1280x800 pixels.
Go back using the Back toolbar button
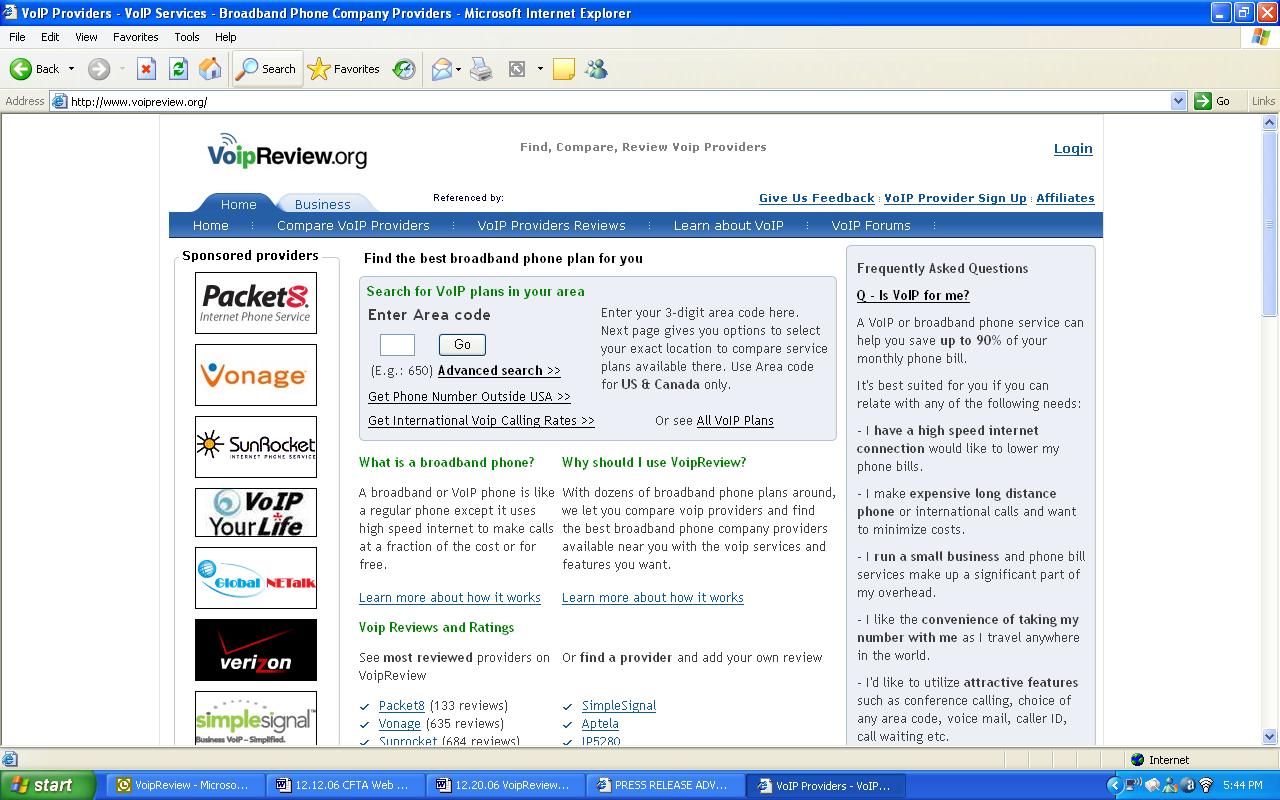35,69
